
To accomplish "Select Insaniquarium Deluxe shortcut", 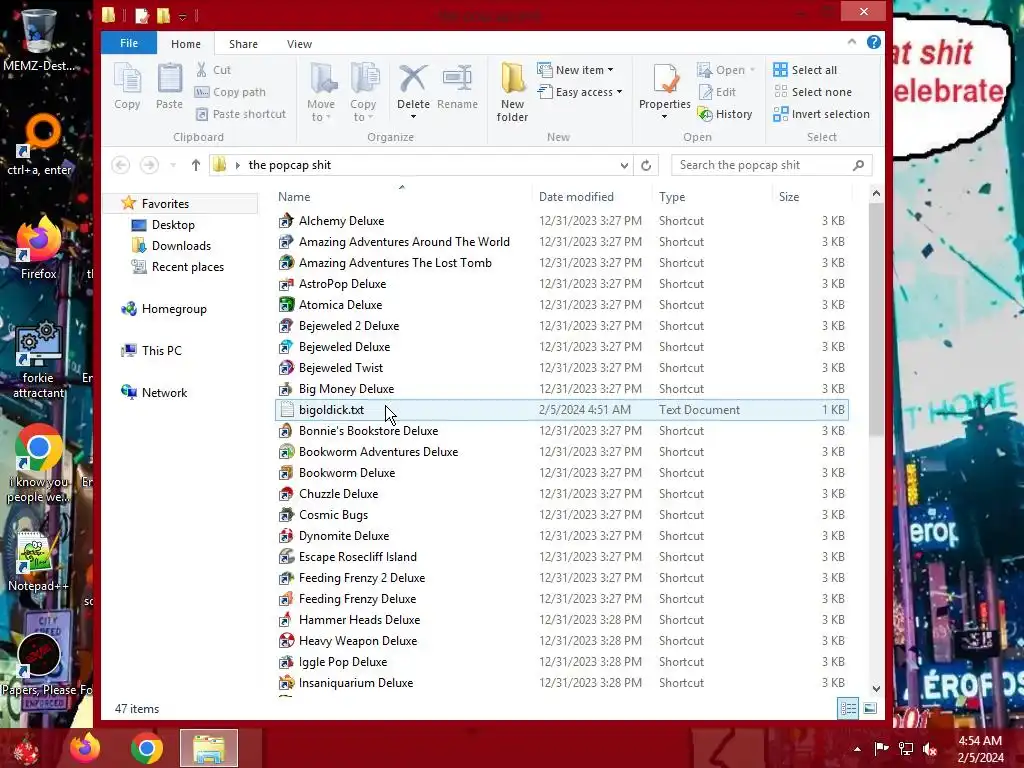I will tap(562, 682).
